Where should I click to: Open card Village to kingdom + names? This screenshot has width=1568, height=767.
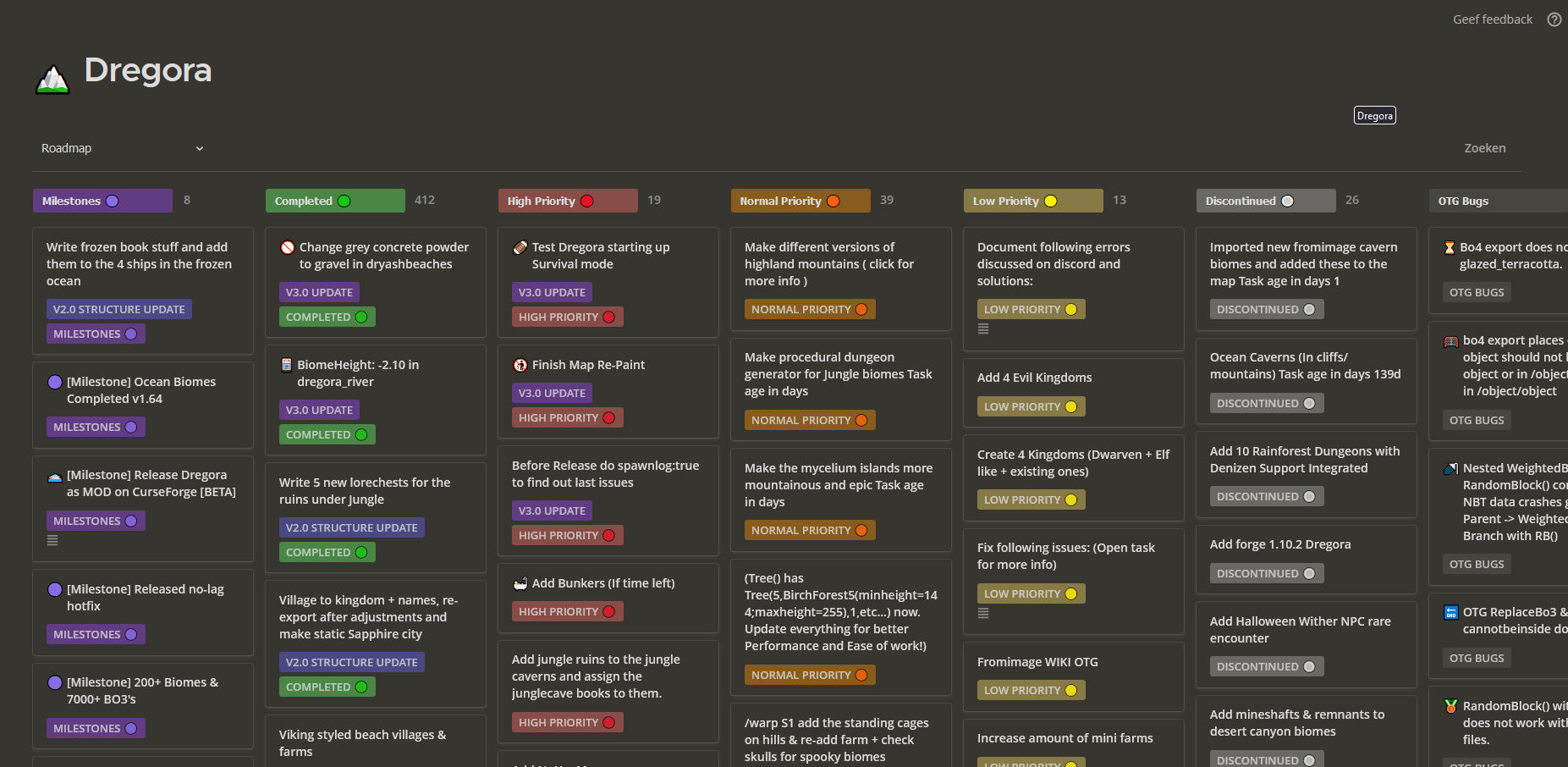[376, 643]
